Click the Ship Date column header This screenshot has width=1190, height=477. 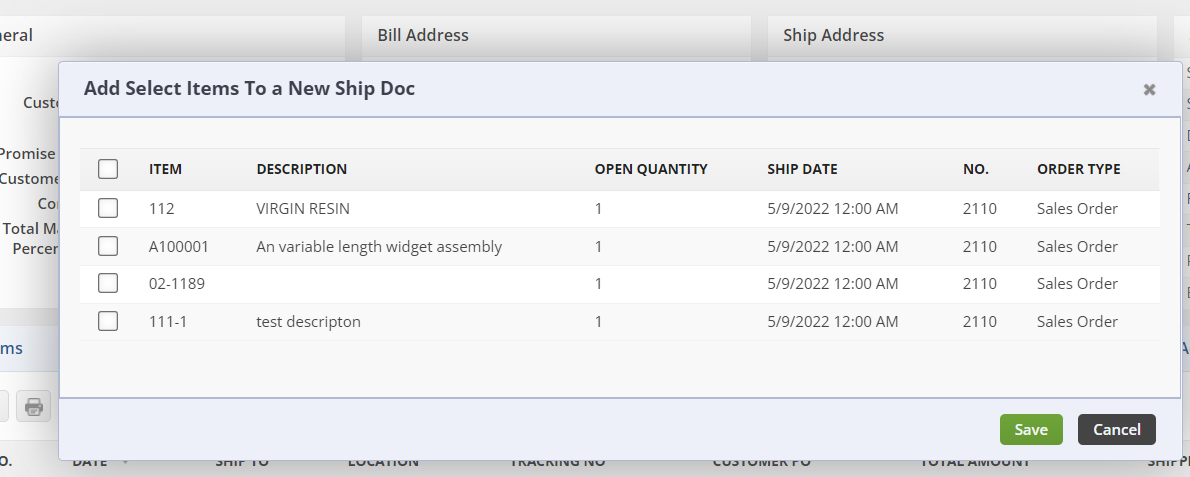pyautogui.click(x=802, y=169)
